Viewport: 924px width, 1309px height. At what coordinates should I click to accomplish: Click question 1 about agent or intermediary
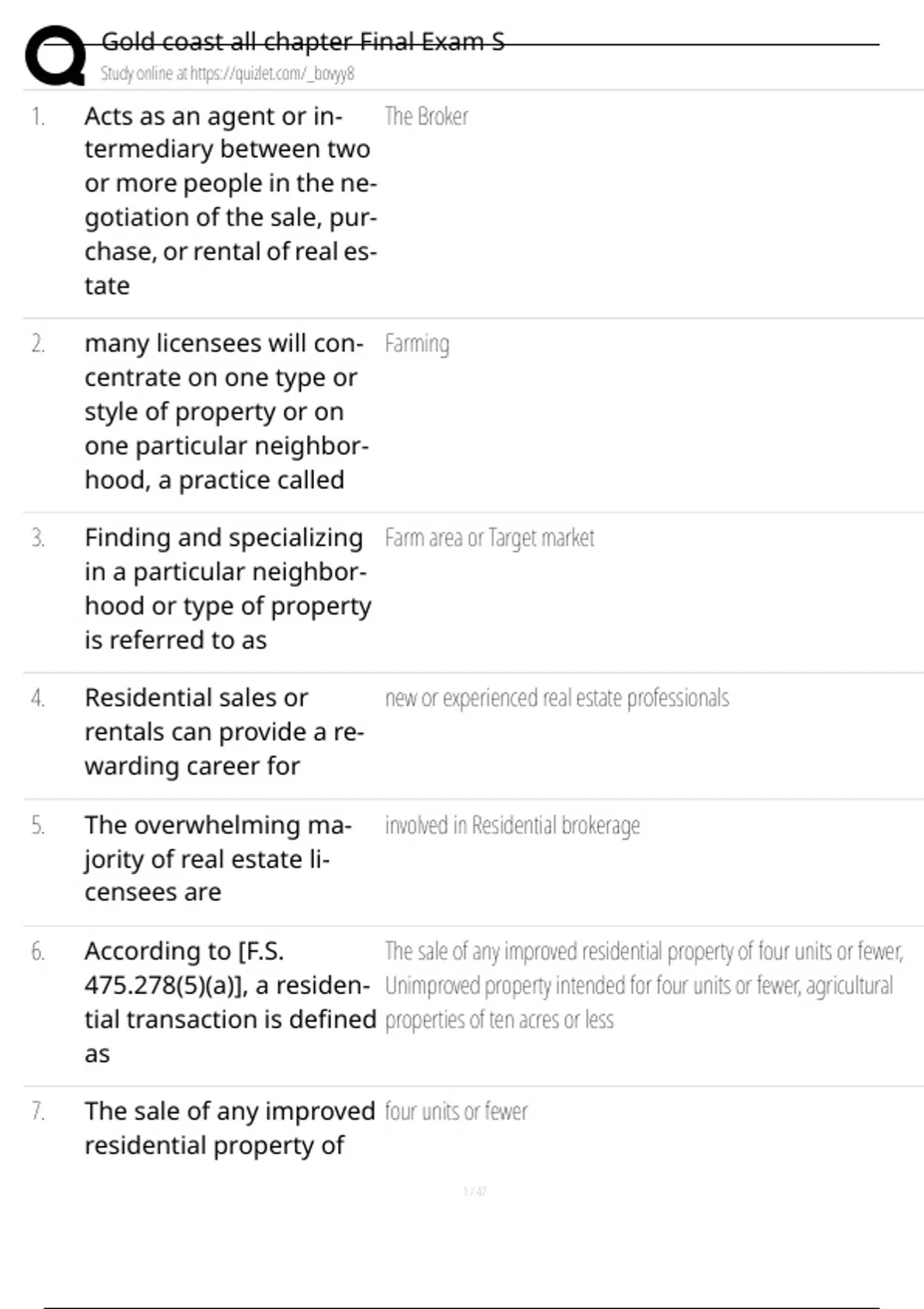230,200
